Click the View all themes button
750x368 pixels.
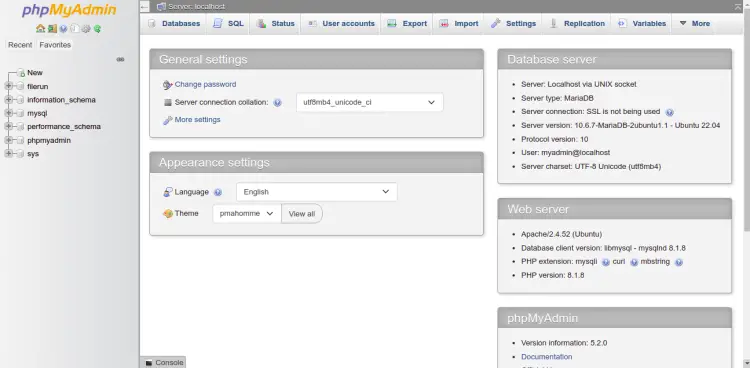[302, 214]
